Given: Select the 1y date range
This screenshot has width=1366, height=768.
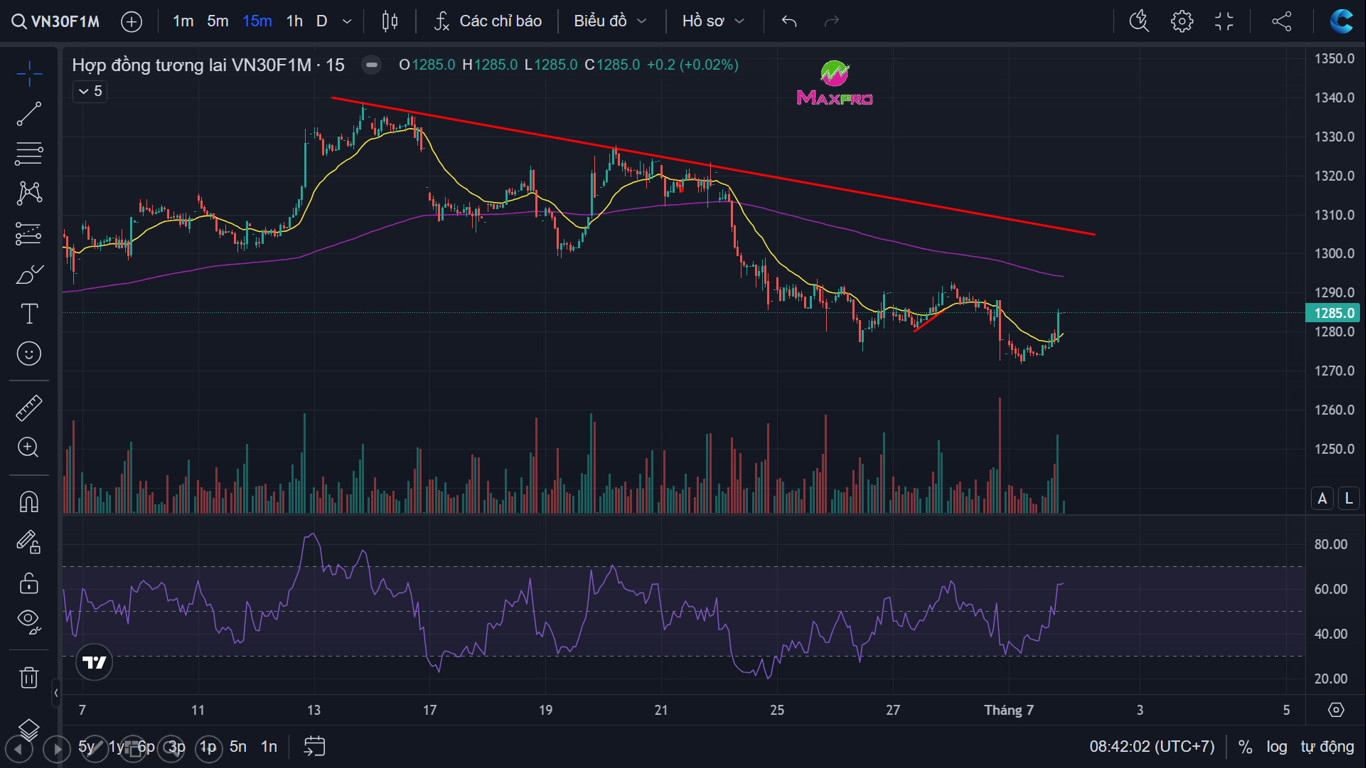Looking at the screenshot, I should 117,746.
